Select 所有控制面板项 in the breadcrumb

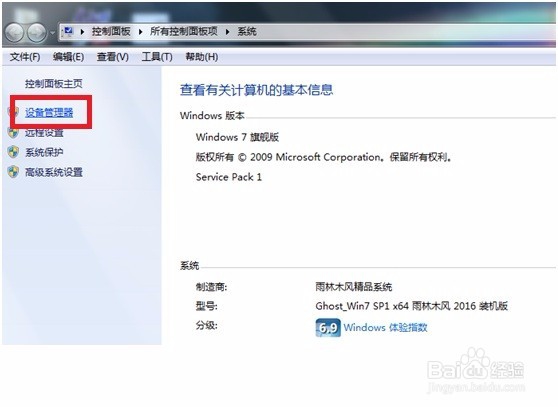coord(184,31)
